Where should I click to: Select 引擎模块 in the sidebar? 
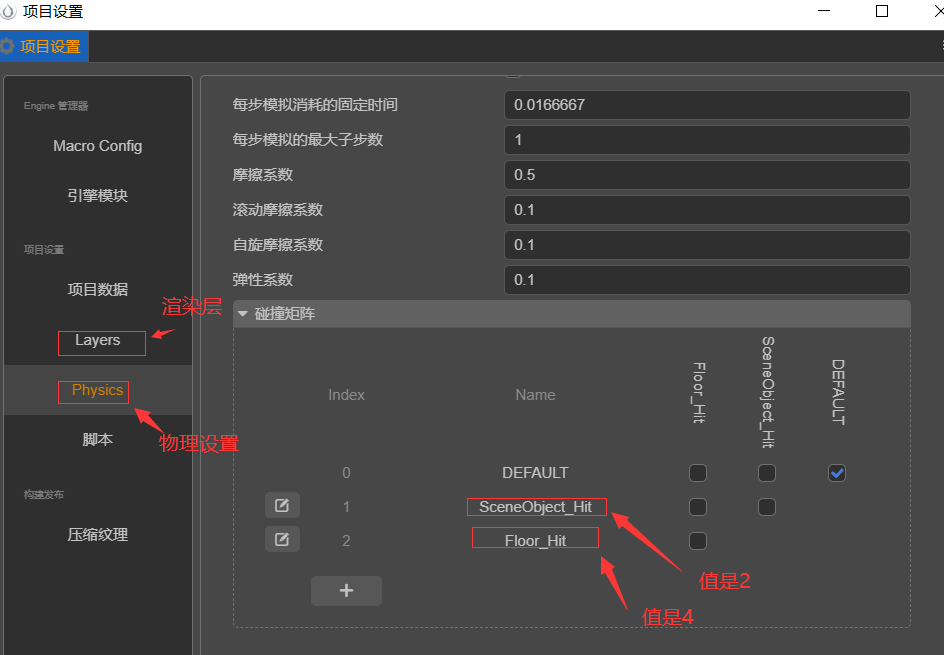(97, 194)
